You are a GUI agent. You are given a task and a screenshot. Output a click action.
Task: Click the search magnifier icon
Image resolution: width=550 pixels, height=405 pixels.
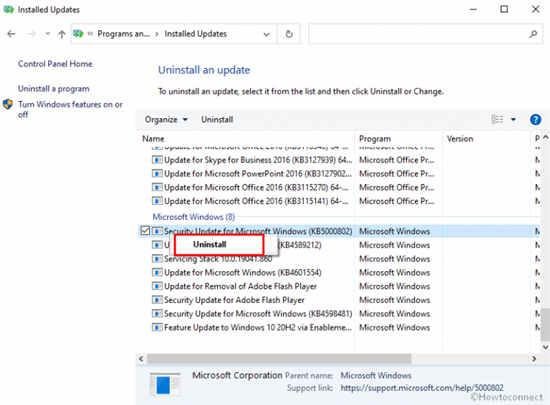(x=533, y=34)
